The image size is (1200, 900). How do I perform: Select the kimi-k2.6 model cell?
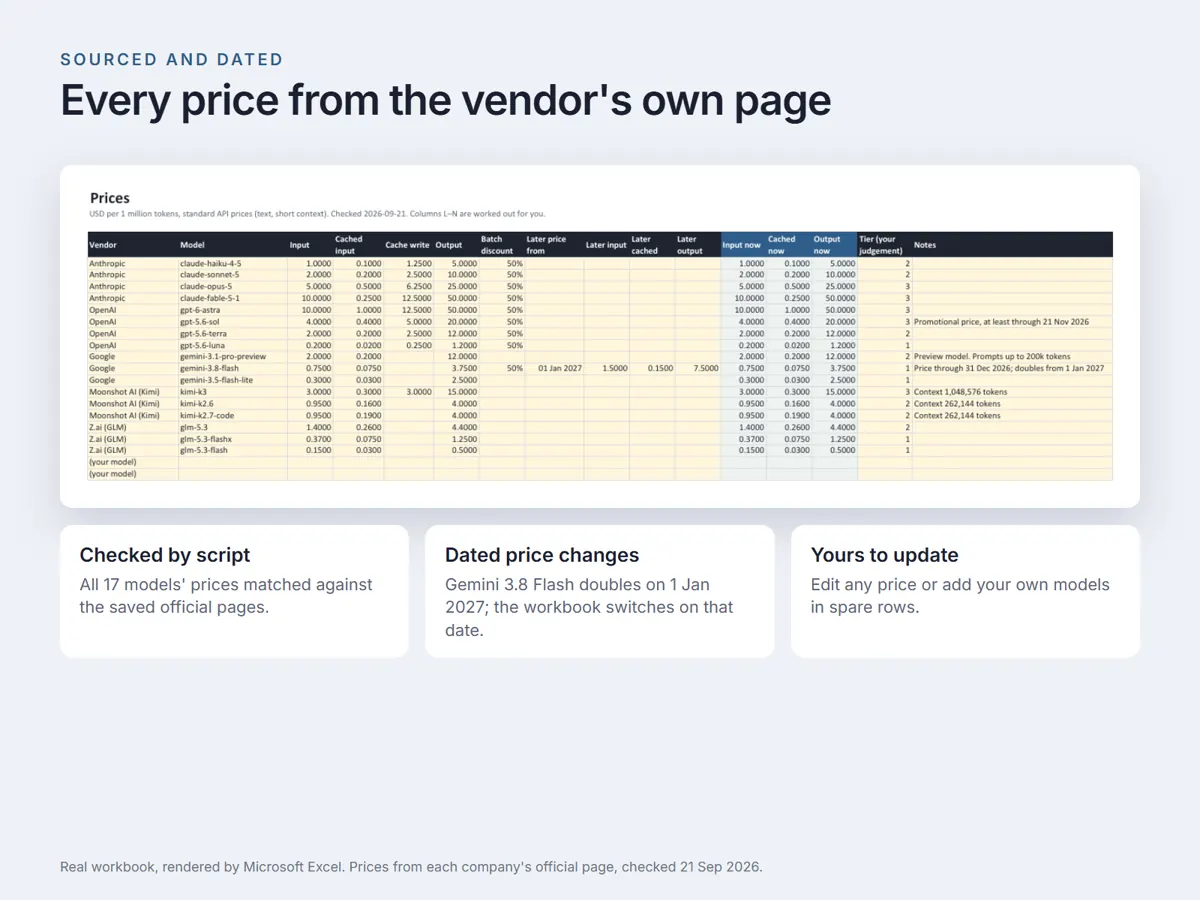pos(233,404)
